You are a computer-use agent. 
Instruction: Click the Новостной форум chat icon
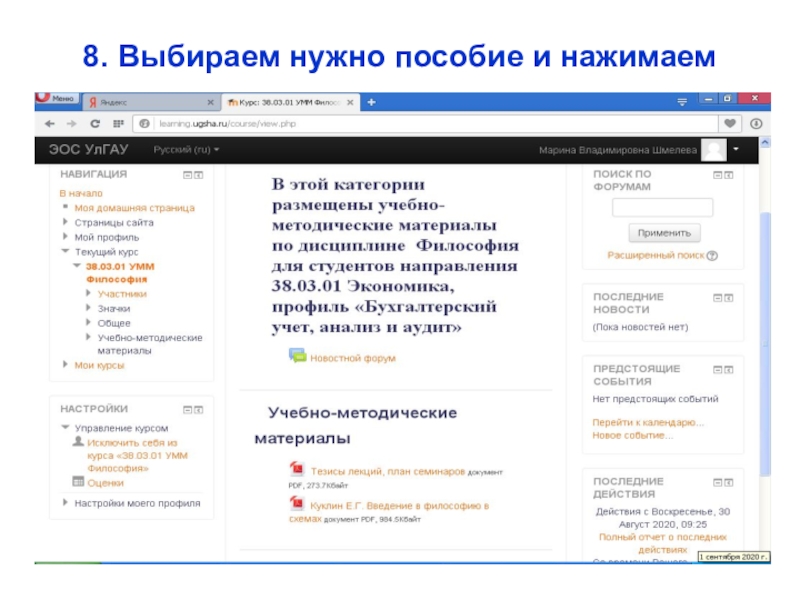click(x=297, y=356)
